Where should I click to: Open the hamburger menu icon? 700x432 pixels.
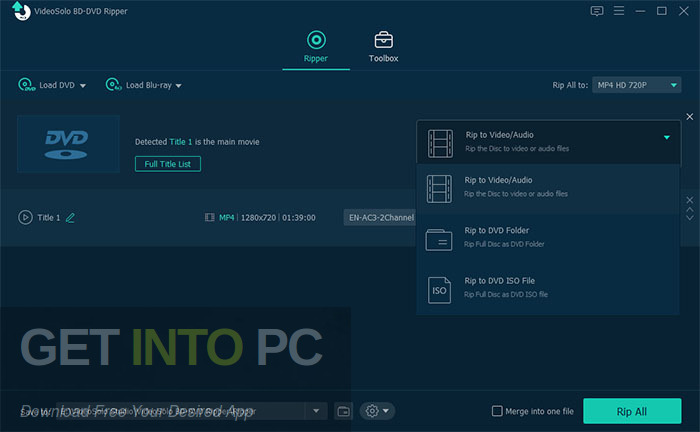click(619, 11)
